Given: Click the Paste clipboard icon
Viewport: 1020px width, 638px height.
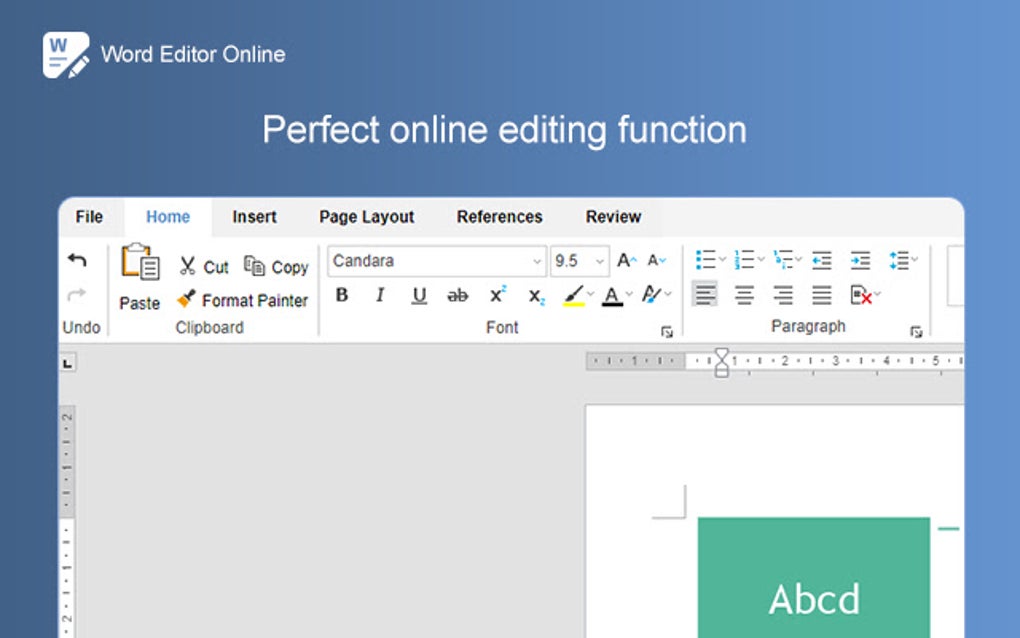Looking at the screenshot, I should pos(140,262).
